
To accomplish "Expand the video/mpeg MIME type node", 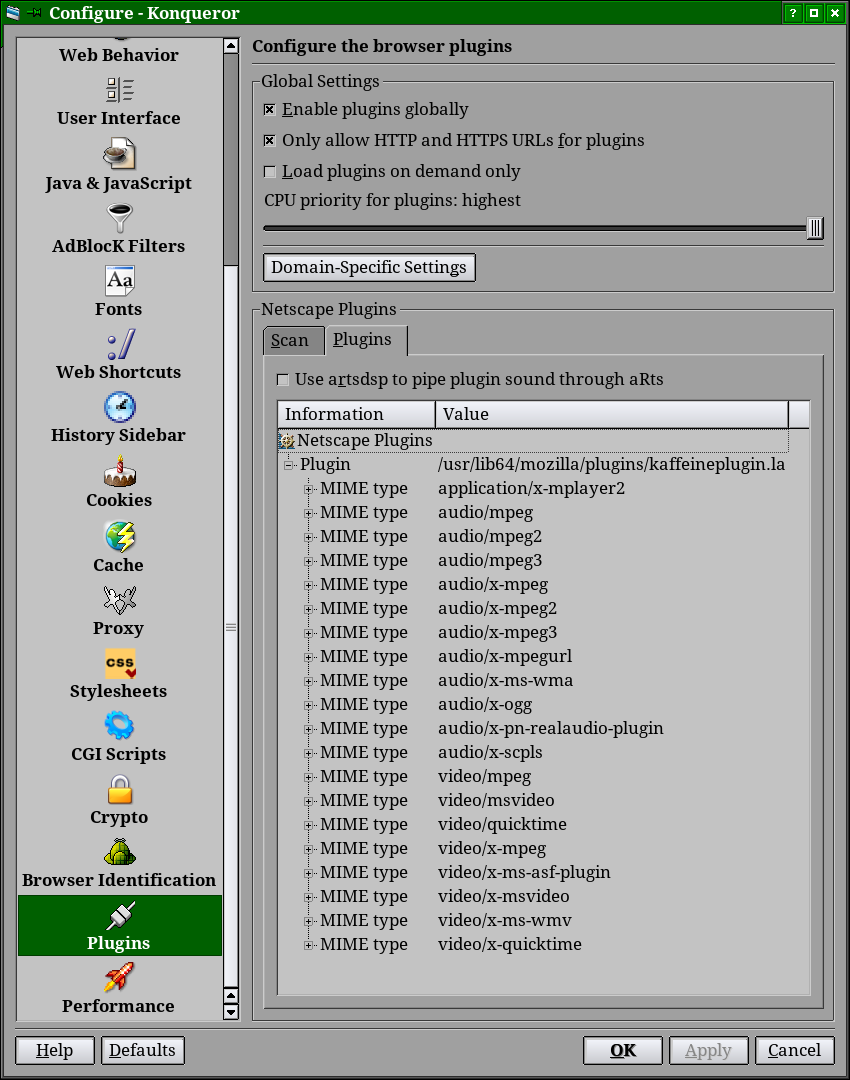I will [x=309, y=778].
